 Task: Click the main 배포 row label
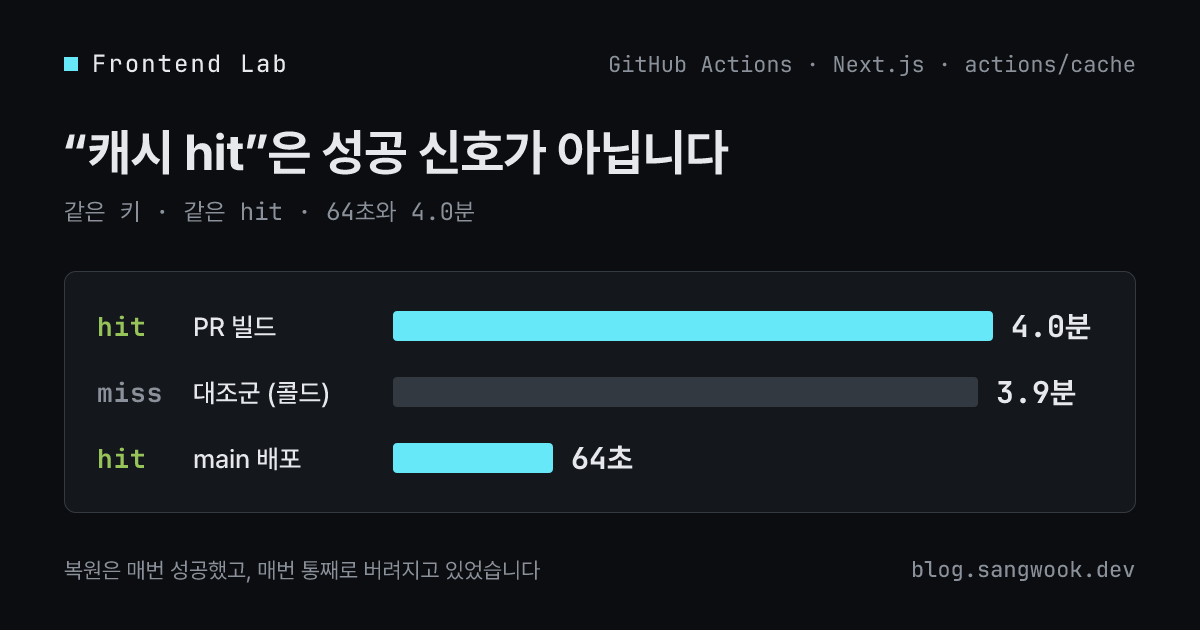(247, 459)
